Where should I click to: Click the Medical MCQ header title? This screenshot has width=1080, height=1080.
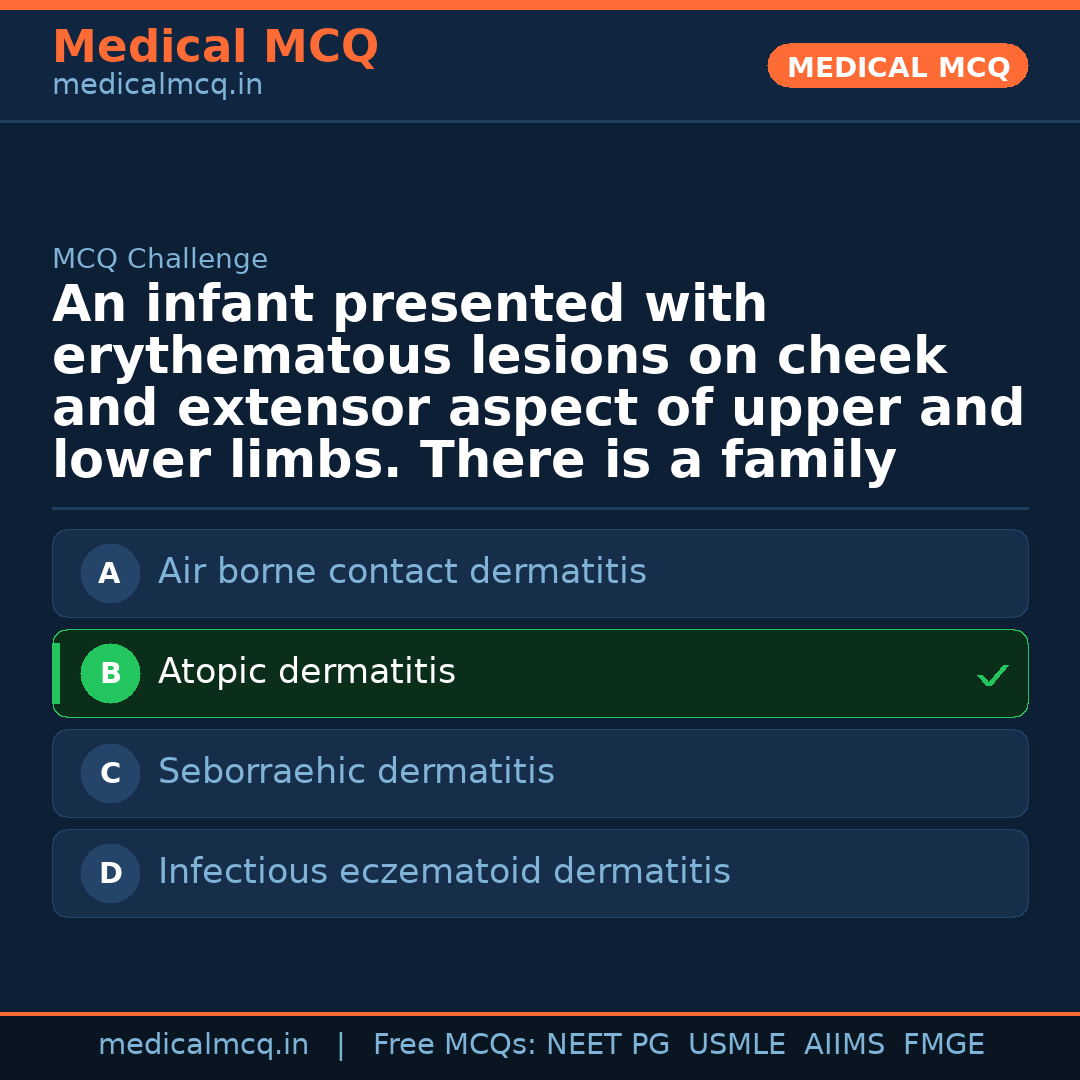tap(215, 47)
